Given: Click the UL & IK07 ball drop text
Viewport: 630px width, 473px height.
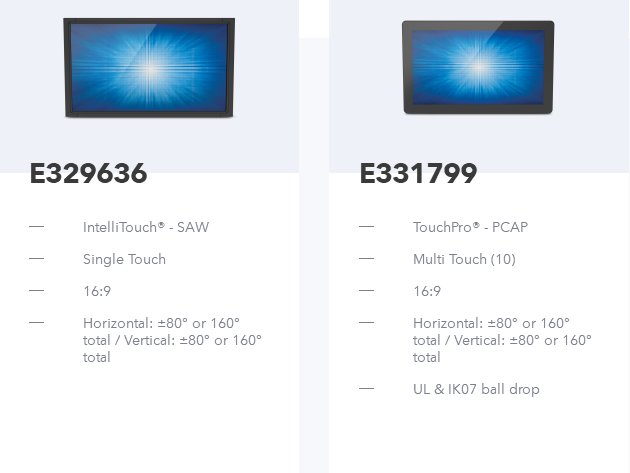Looking at the screenshot, I should click(476, 389).
